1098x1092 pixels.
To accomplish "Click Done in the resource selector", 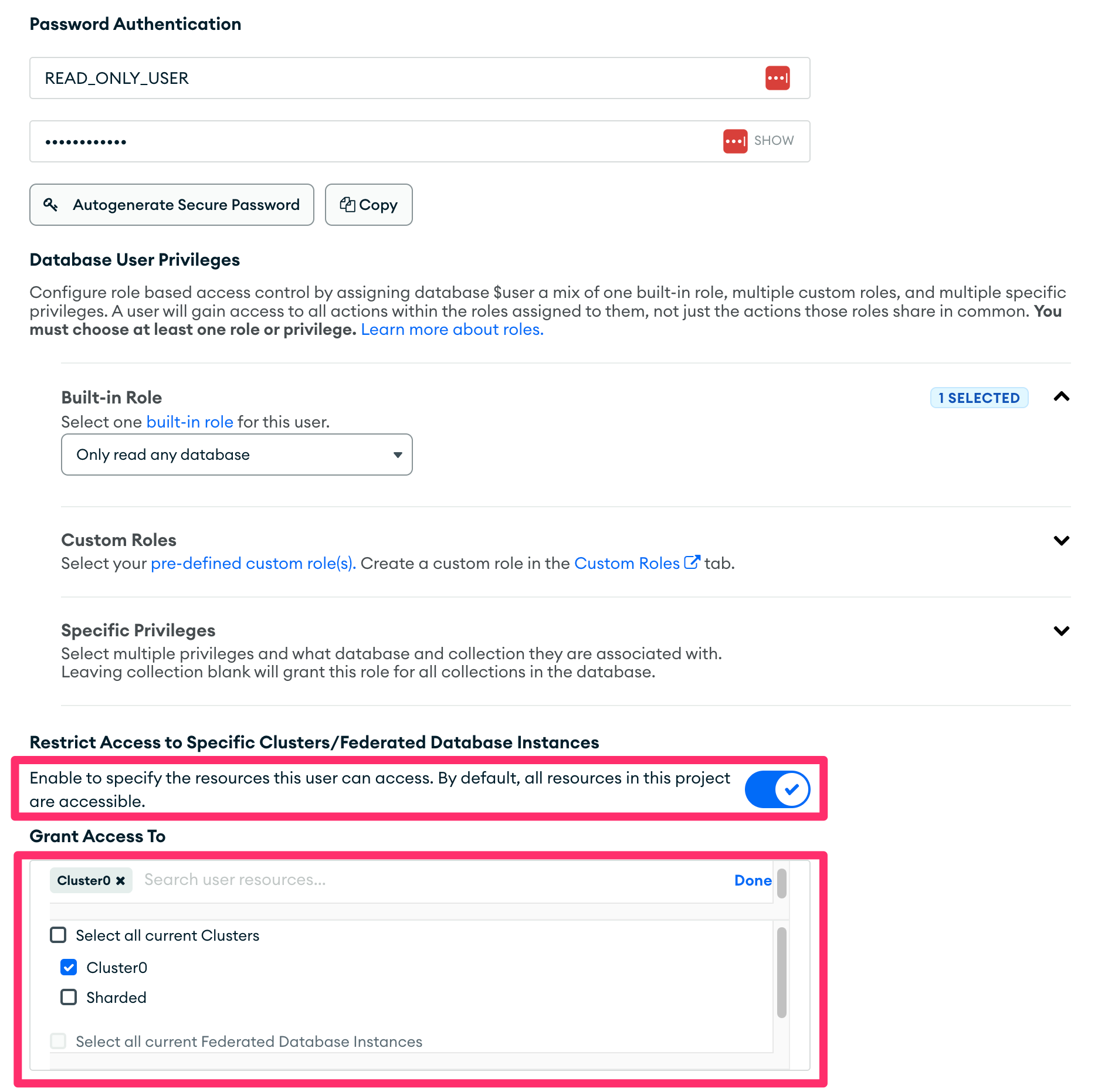I will (x=753, y=880).
